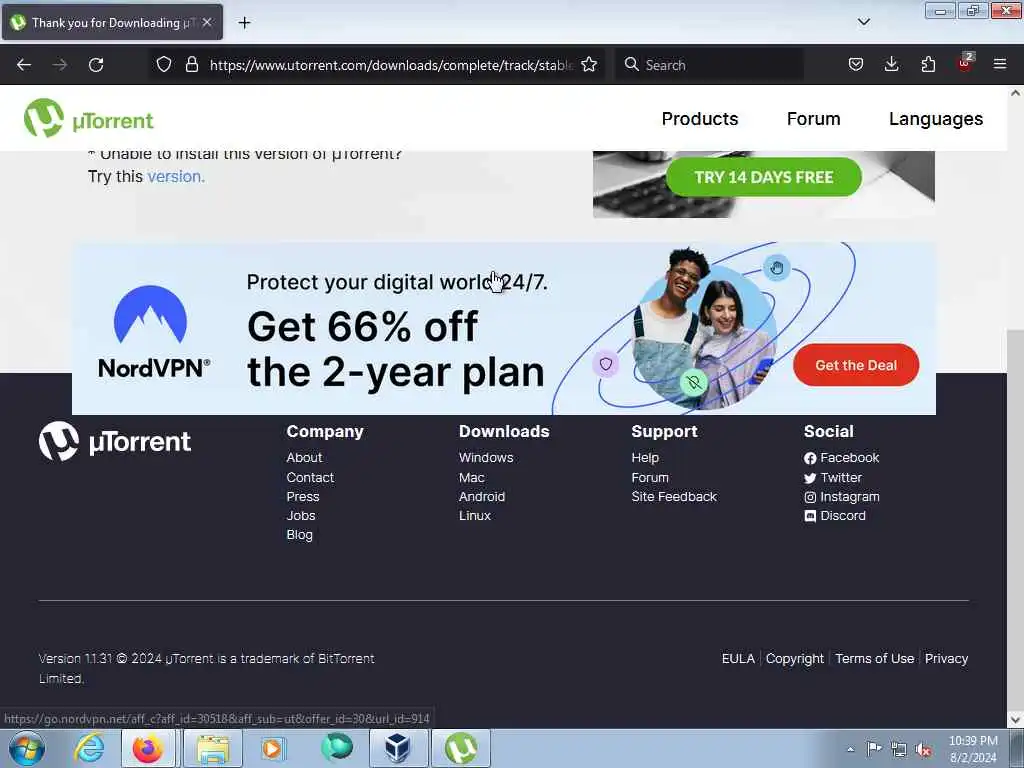Click the TRY 14 DAYS FREE button
1024x768 pixels.
tap(763, 177)
